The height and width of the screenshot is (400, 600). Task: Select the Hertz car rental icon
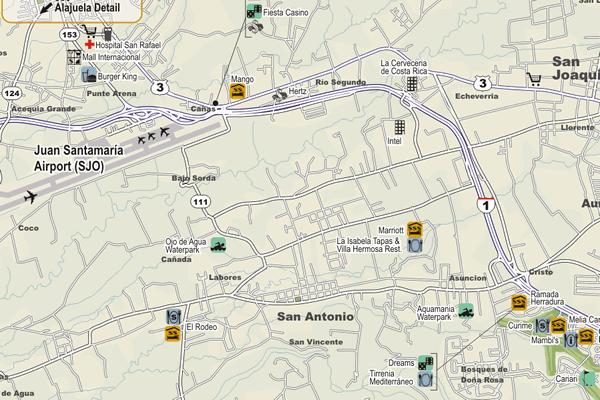280,95
